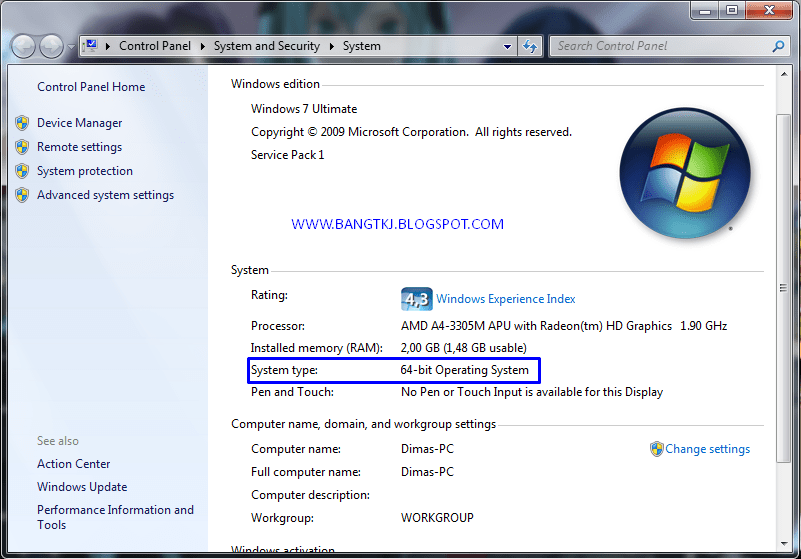Maximize the System window
This screenshot has height=559, width=801.
[x=732, y=10]
